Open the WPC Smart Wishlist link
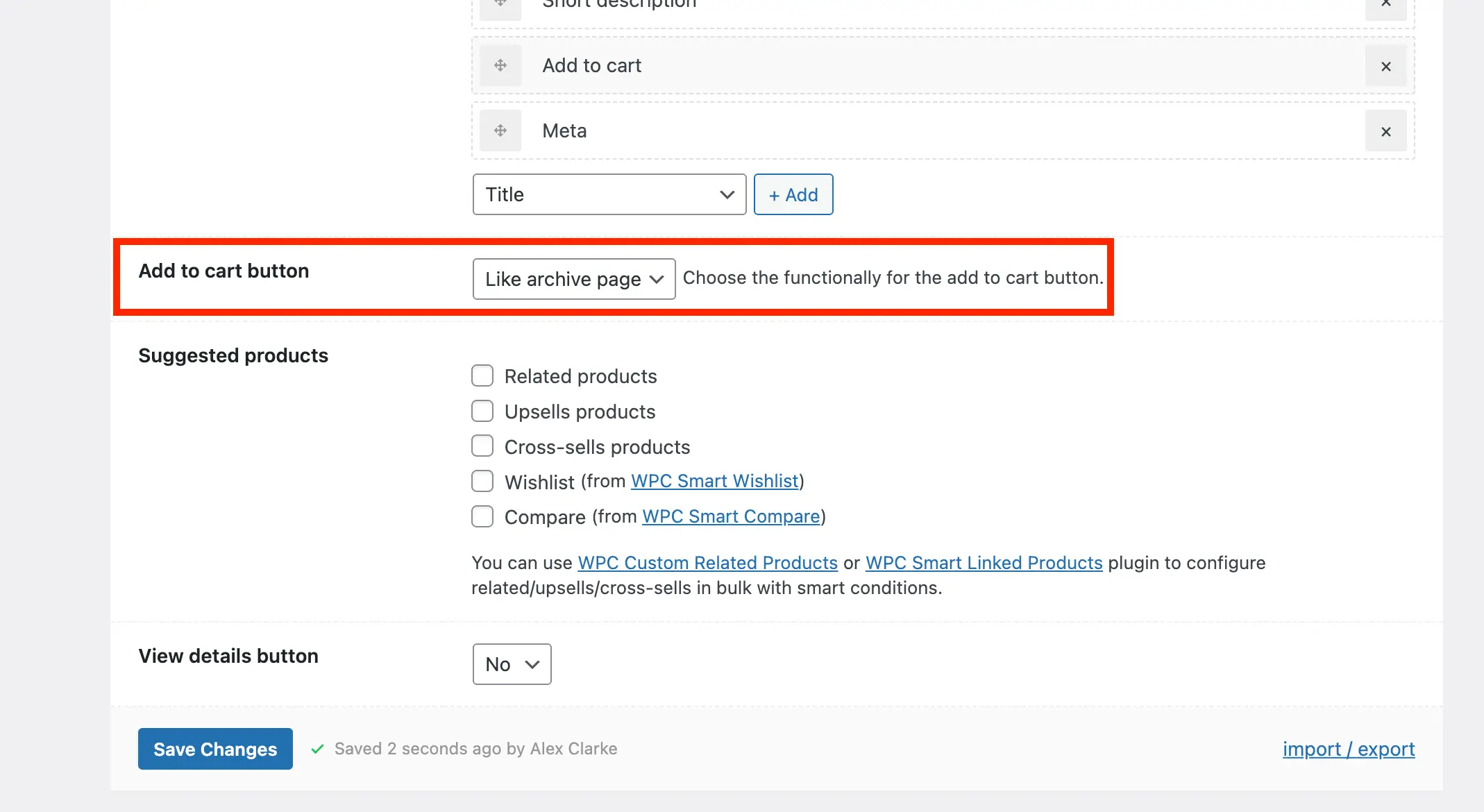Image resolution: width=1484 pixels, height=812 pixels. (714, 482)
